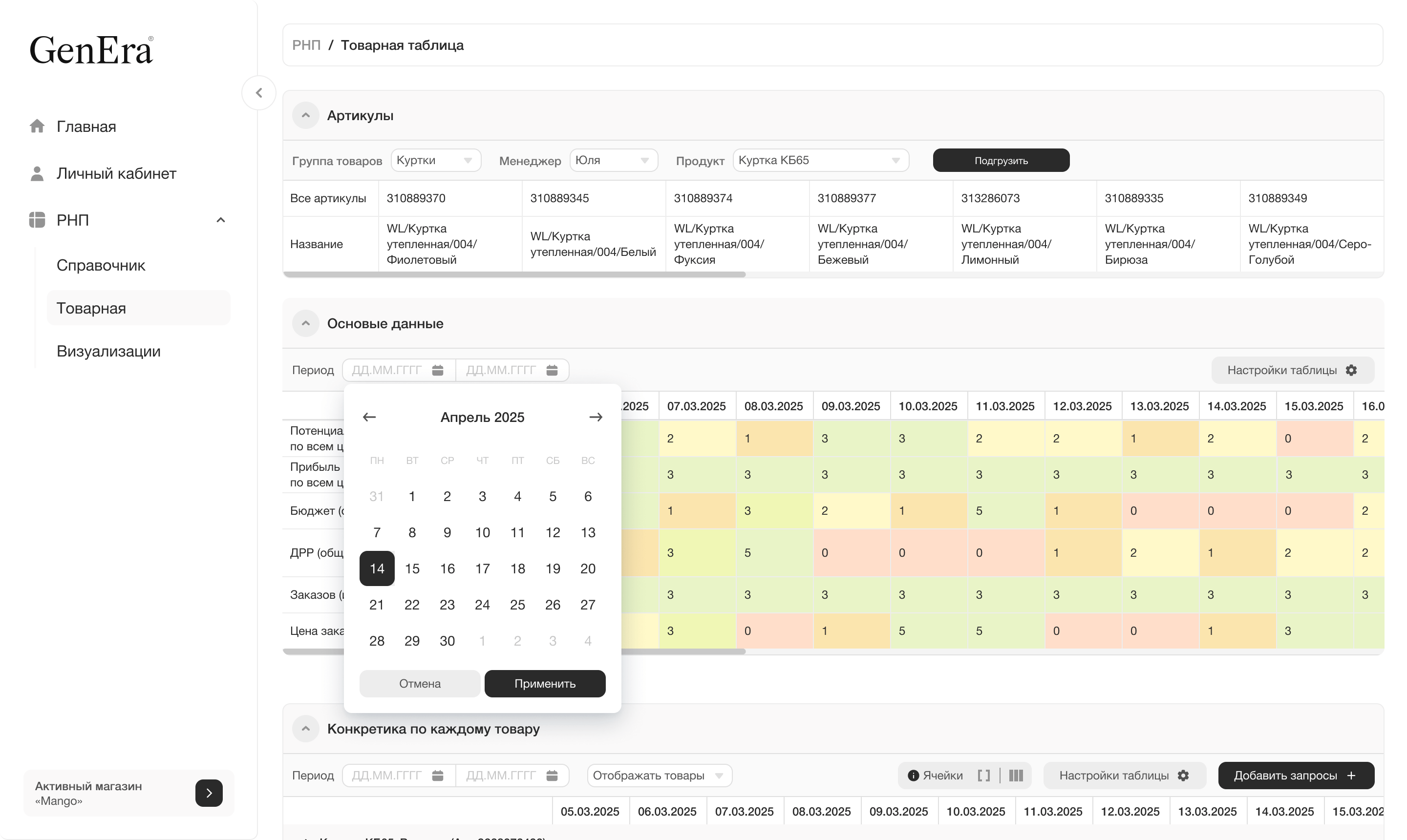Select April 19 in calendar
This screenshot has width=1407, height=840.
553,568
